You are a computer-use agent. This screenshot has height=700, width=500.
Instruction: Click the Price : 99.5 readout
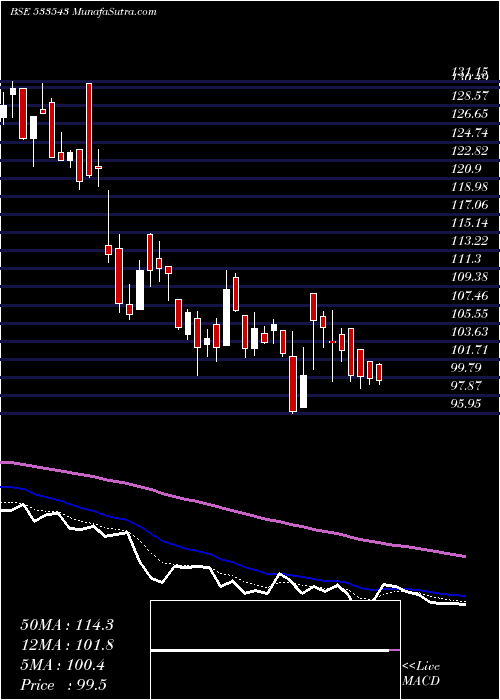63,685
